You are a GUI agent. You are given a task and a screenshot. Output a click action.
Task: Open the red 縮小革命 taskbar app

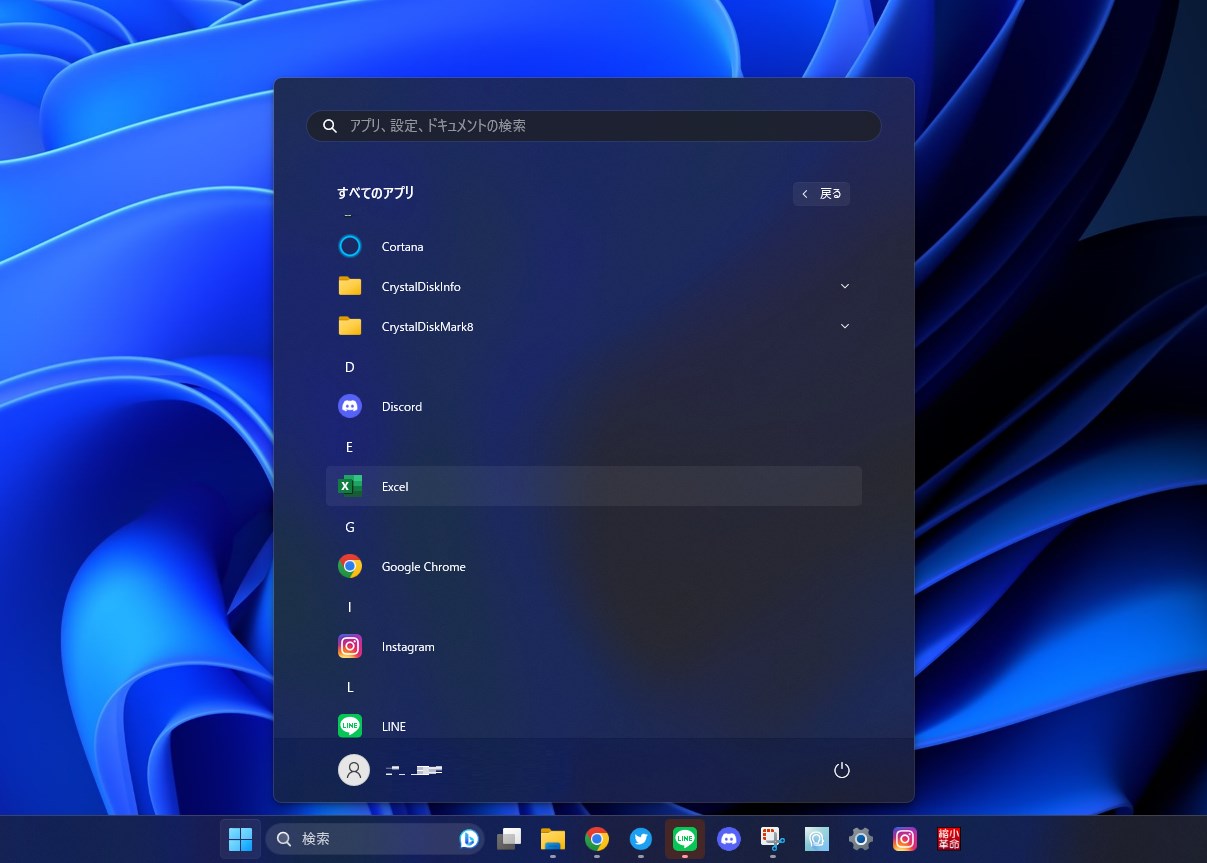click(x=949, y=839)
